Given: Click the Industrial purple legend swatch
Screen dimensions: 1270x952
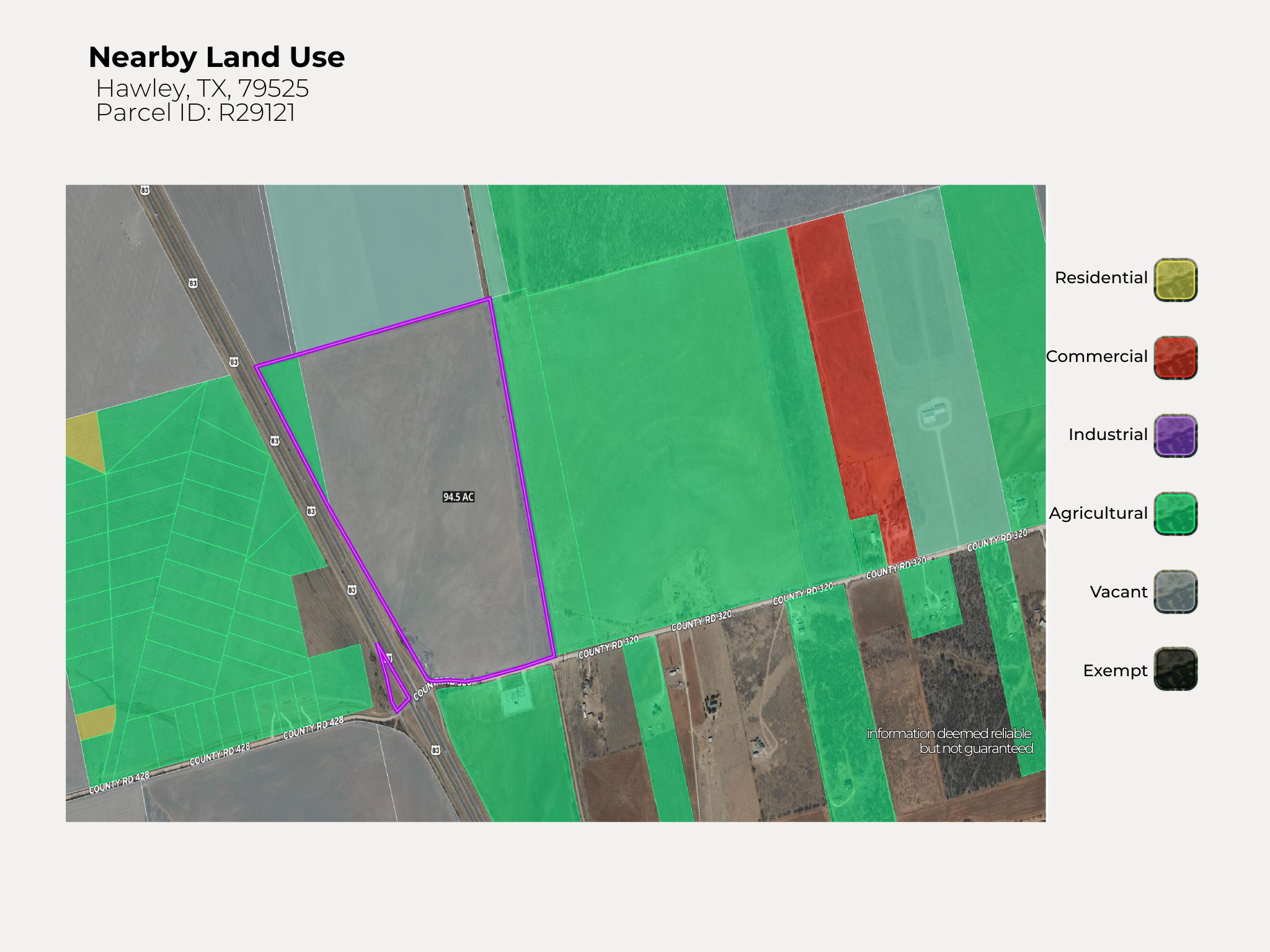Looking at the screenshot, I should coord(1175,436).
